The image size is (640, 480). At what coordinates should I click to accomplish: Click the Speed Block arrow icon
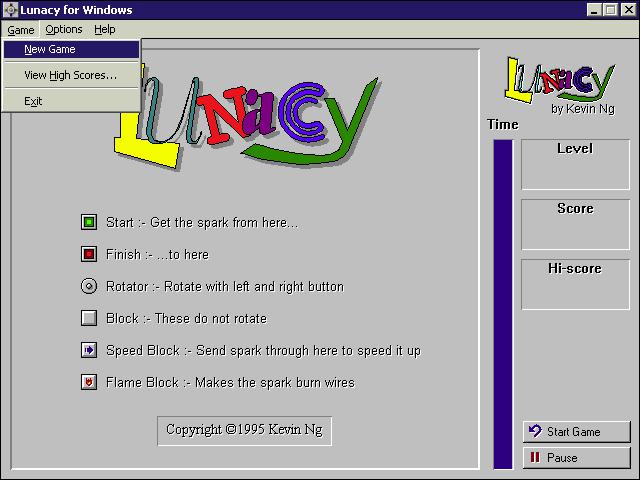point(89,350)
